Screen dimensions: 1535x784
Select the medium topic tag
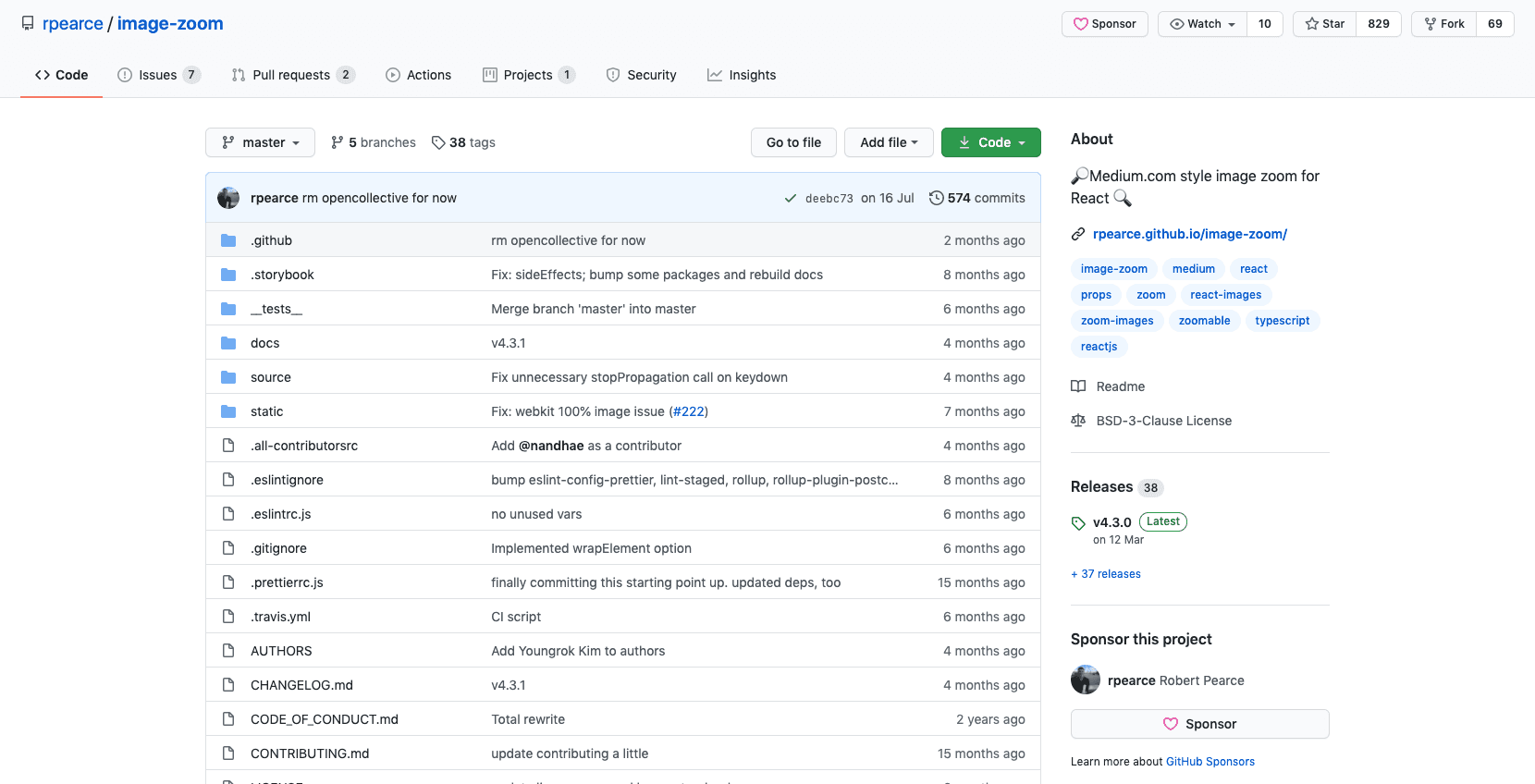[x=1194, y=269]
